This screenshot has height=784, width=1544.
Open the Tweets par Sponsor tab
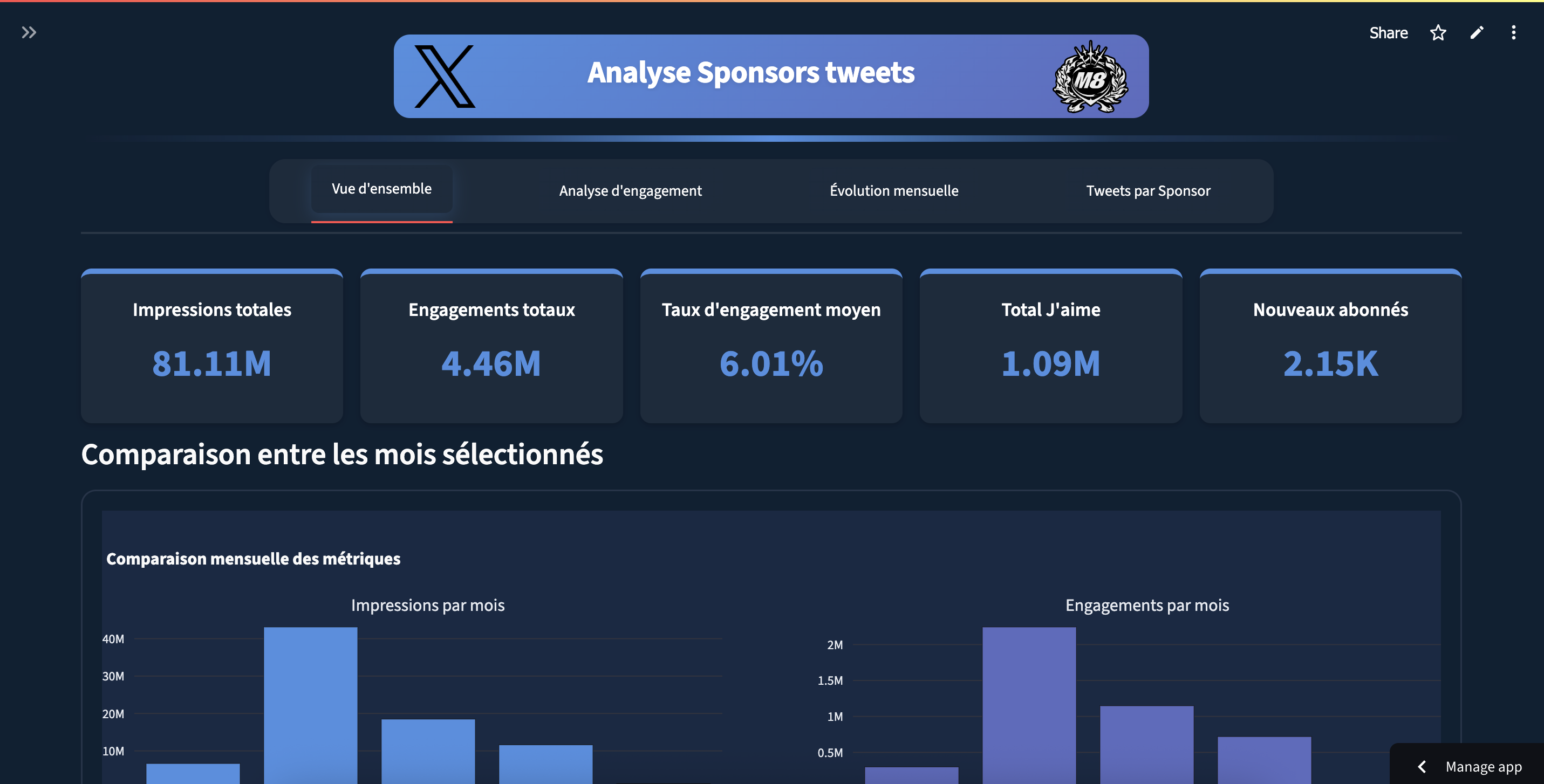coord(1149,190)
